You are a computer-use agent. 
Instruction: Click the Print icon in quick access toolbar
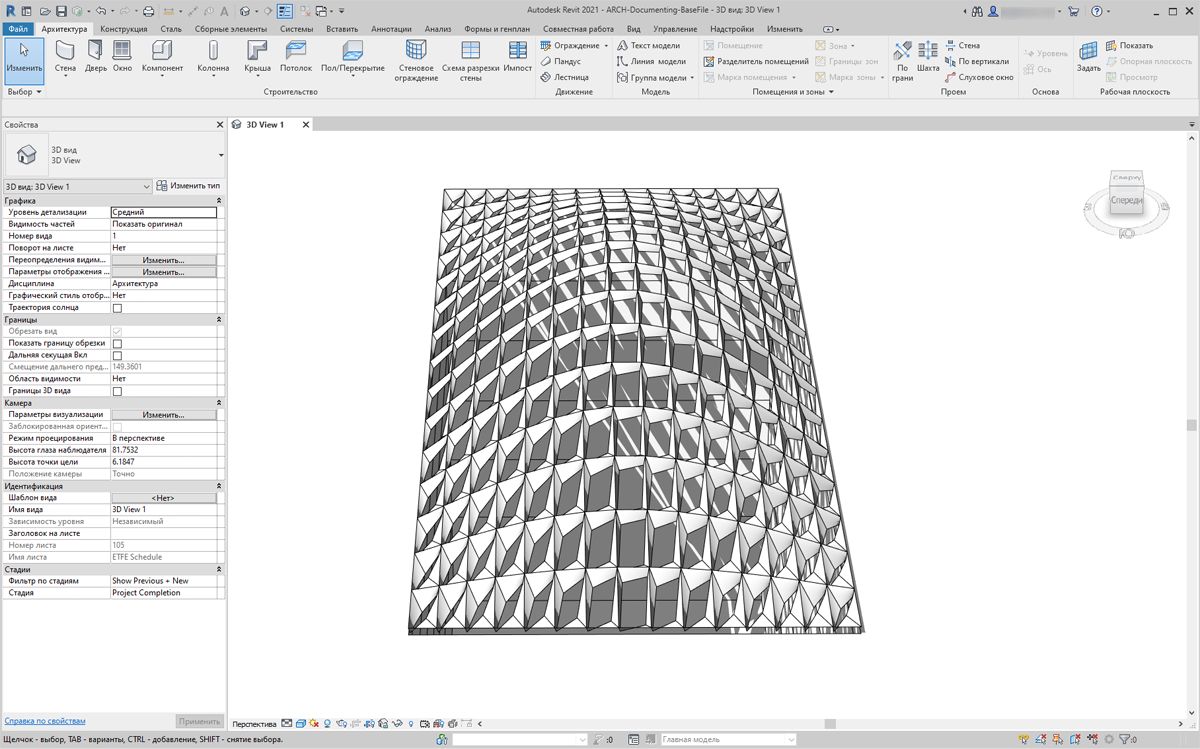[x=149, y=11]
